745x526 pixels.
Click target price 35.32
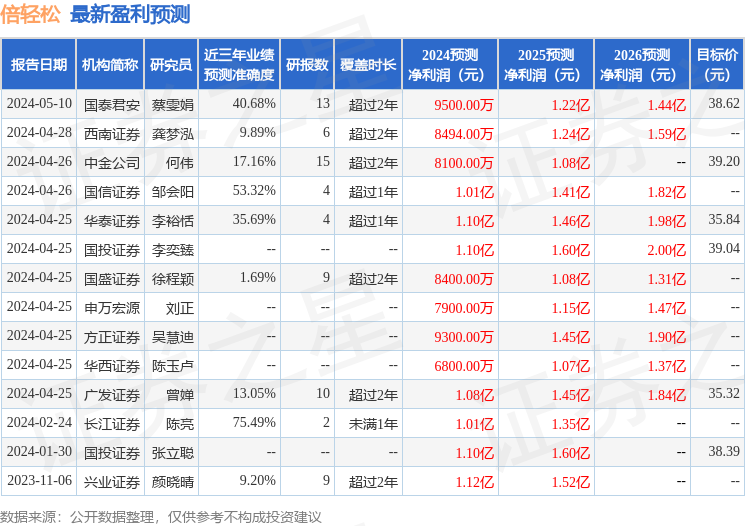(724, 393)
